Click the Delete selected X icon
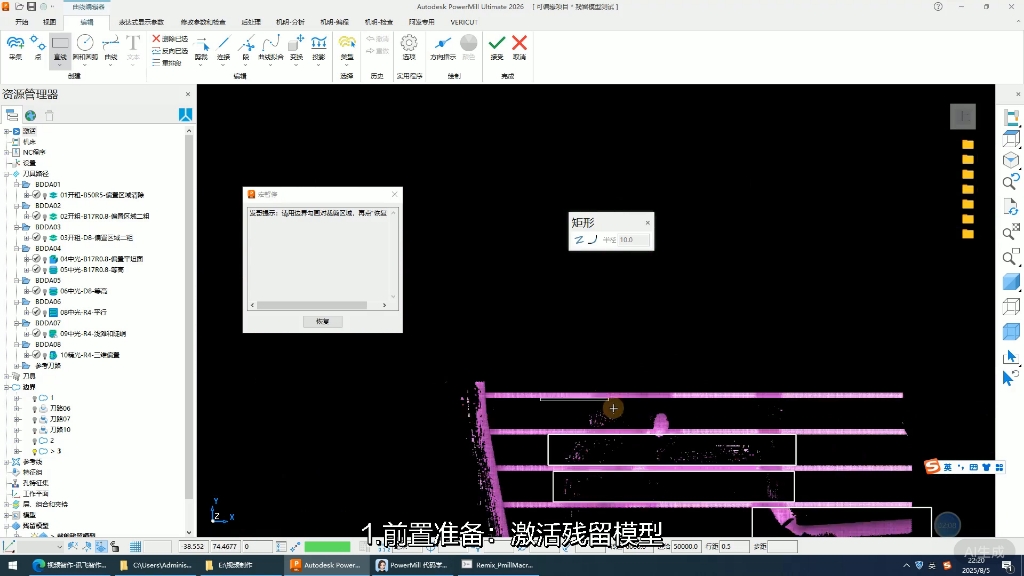The height and width of the screenshot is (576, 1024). point(156,39)
